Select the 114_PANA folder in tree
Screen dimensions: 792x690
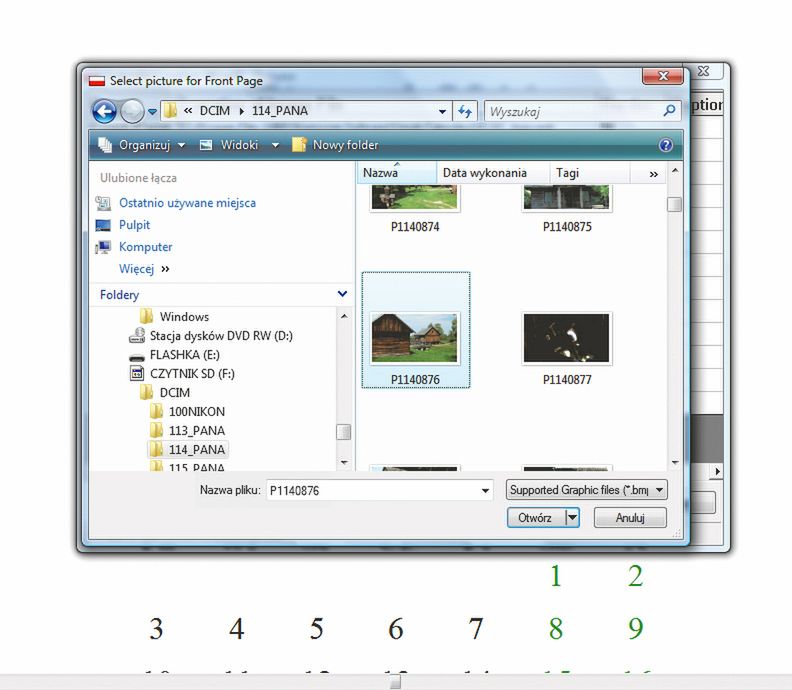coord(196,450)
